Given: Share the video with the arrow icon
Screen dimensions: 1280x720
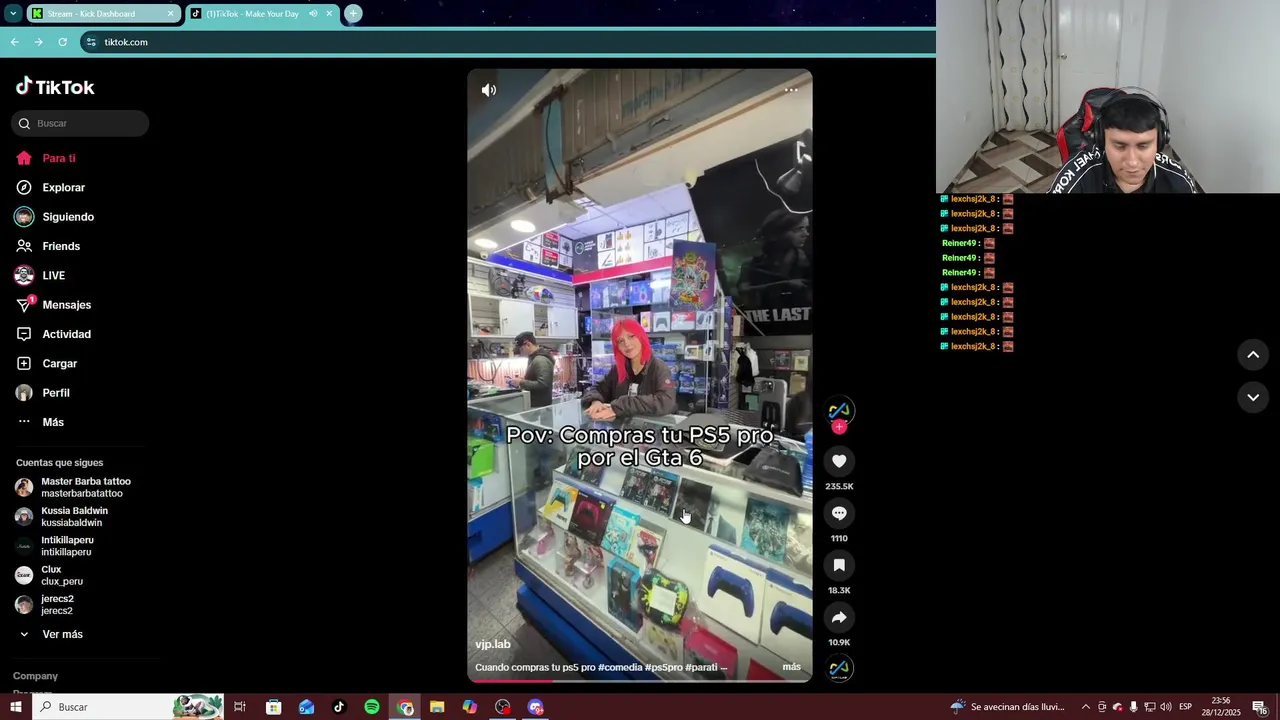Looking at the screenshot, I should (x=839, y=617).
